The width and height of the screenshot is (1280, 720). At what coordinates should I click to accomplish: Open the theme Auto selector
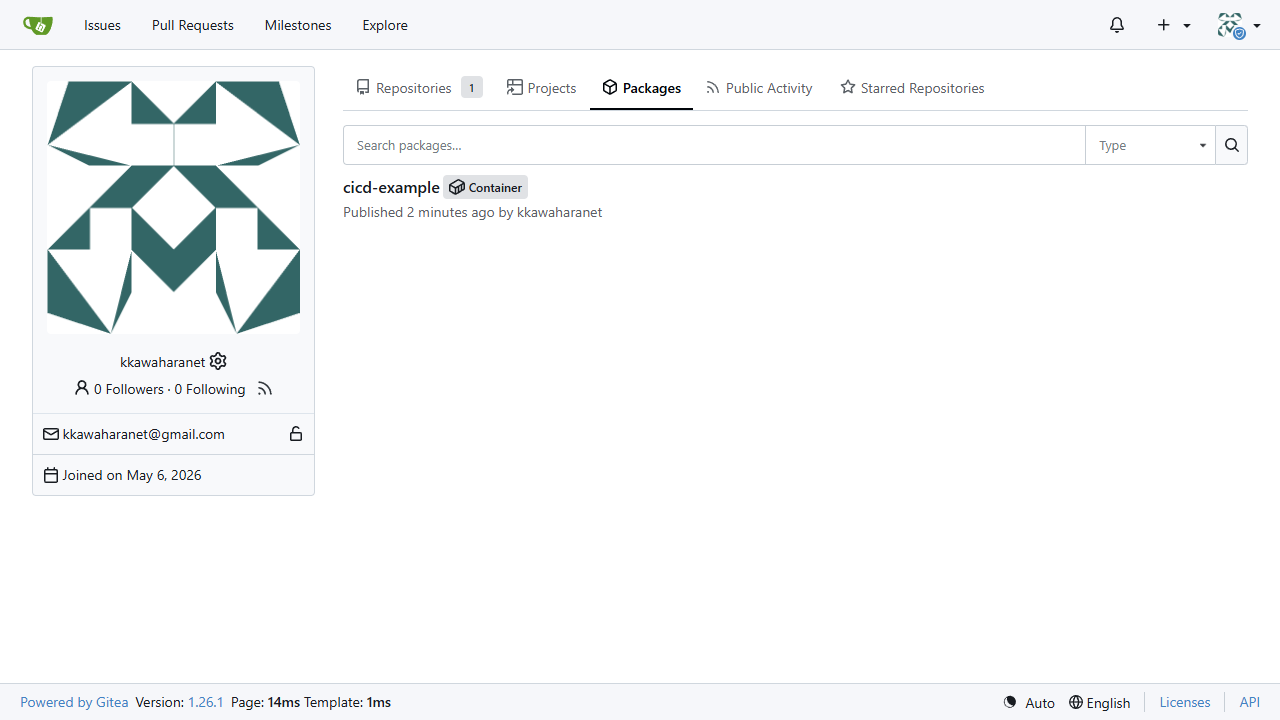tap(1029, 702)
